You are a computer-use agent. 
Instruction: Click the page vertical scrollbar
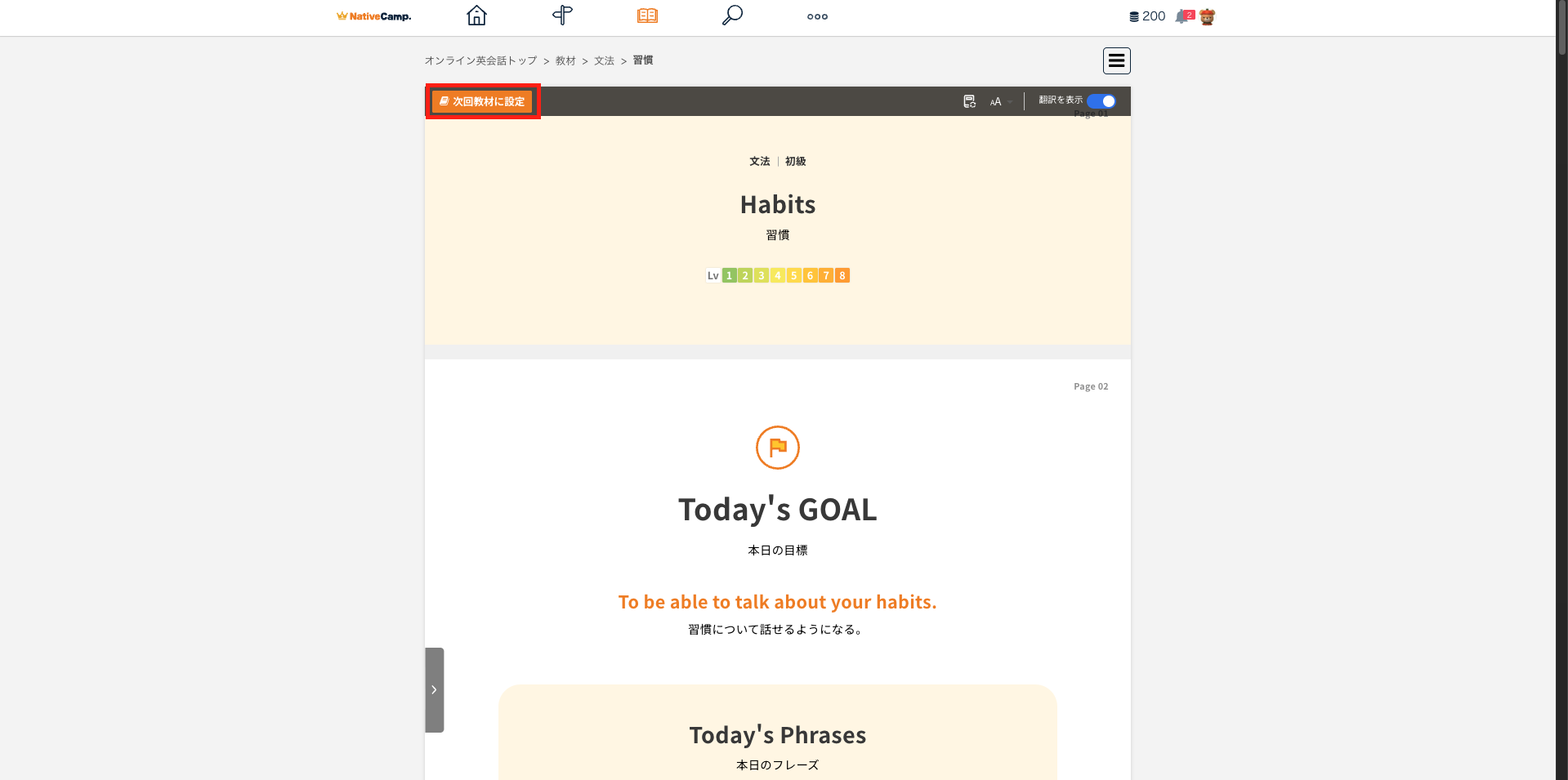click(1561, 327)
